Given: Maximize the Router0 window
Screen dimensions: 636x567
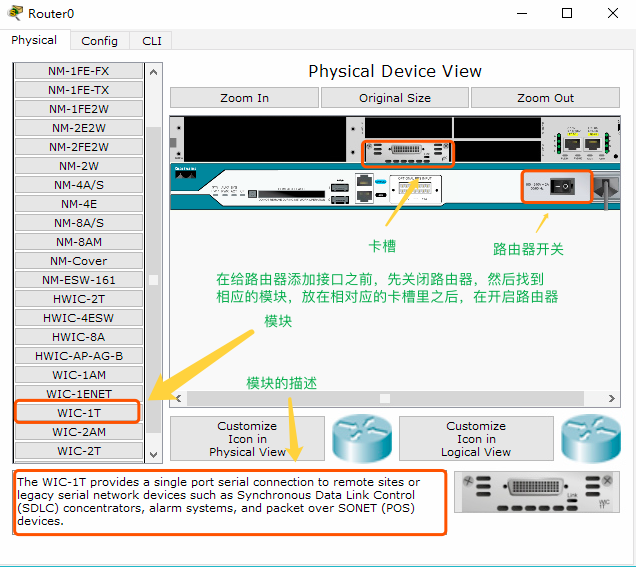Looking at the screenshot, I should pyautogui.click(x=567, y=13).
